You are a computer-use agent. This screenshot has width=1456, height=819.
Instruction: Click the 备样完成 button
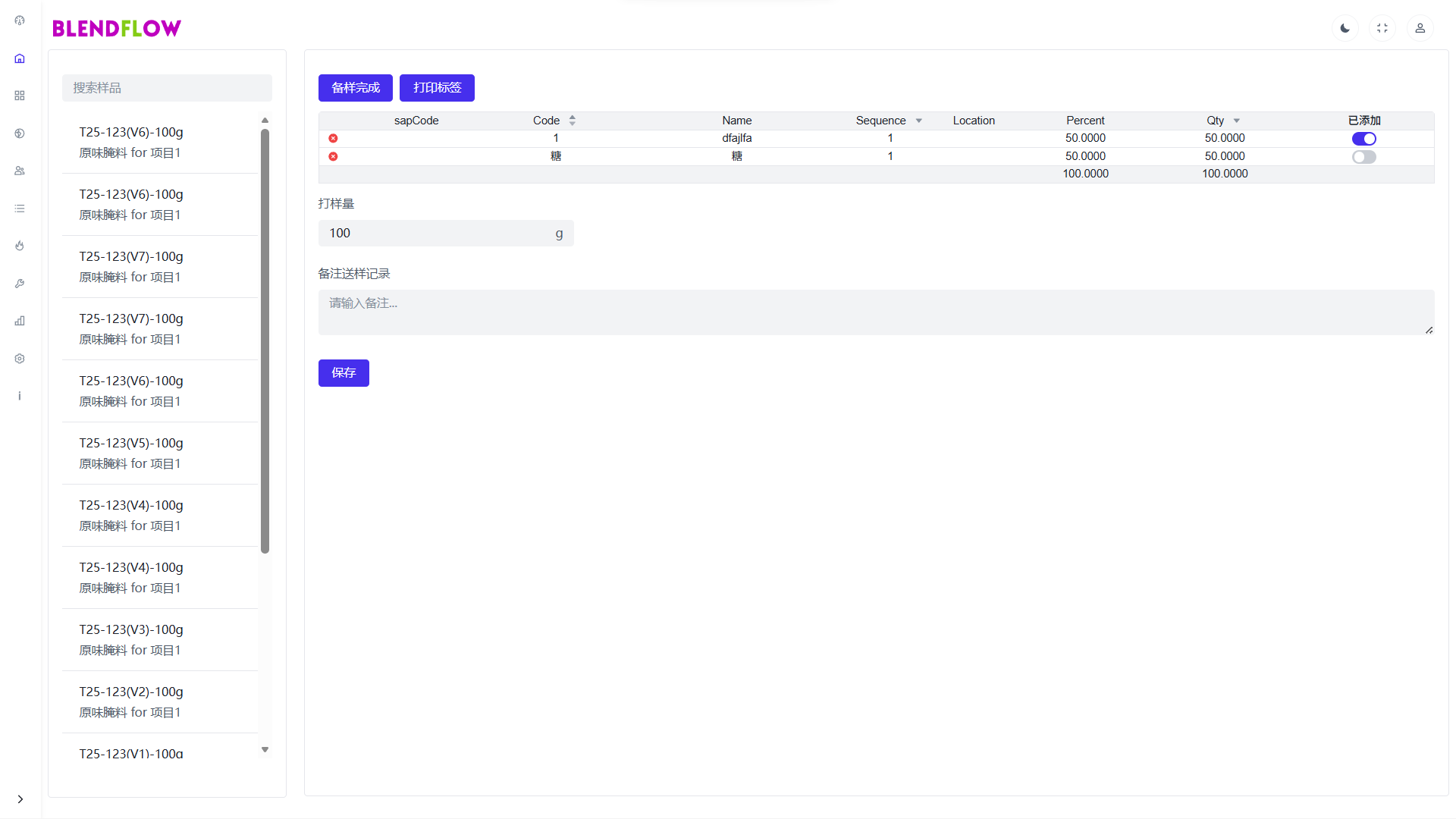(x=355, y=88)
